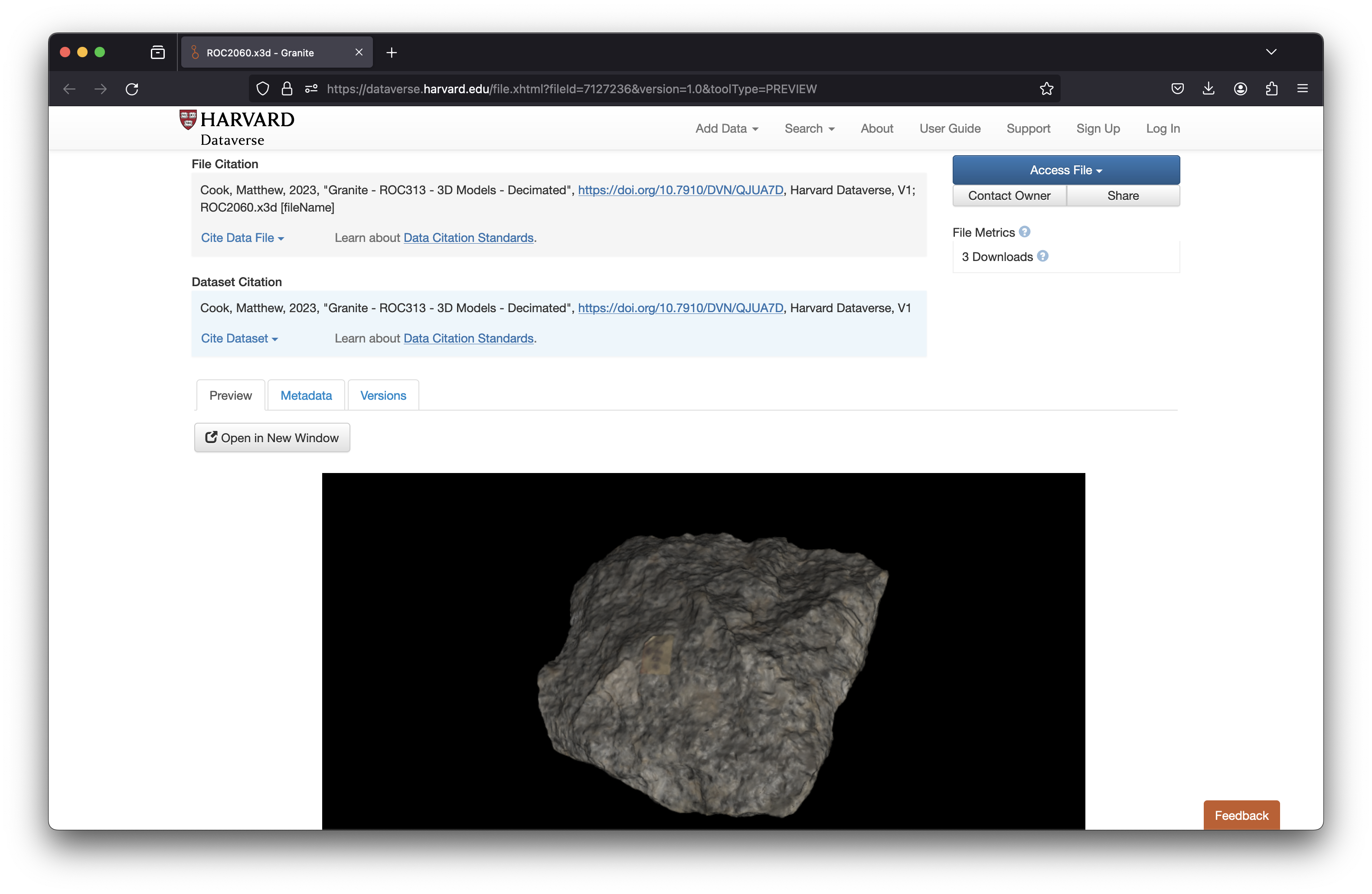Screen dimensions: 1372x894
Task: Click the Harvard shield logo
Action: 188,119
